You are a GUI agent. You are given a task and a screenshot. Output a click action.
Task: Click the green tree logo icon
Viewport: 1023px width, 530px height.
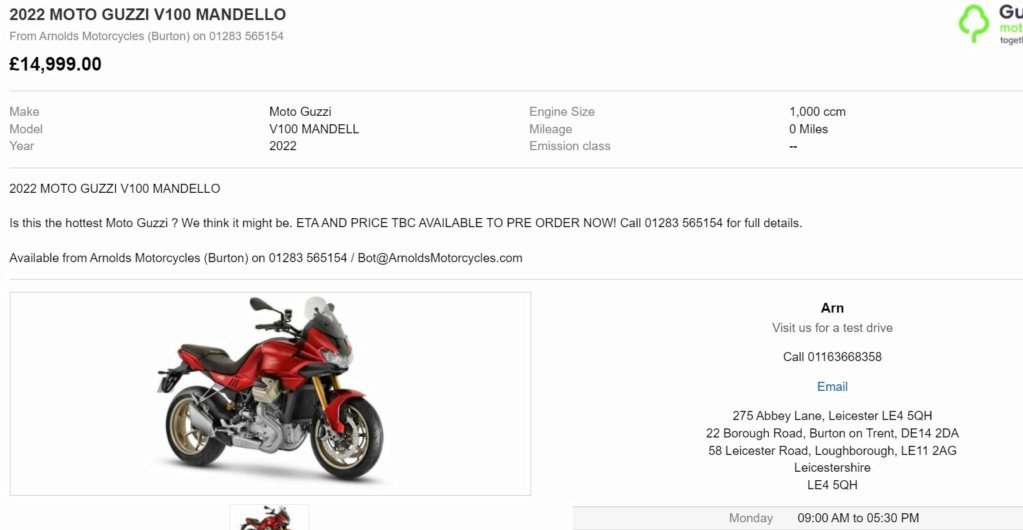click(974, 23)
